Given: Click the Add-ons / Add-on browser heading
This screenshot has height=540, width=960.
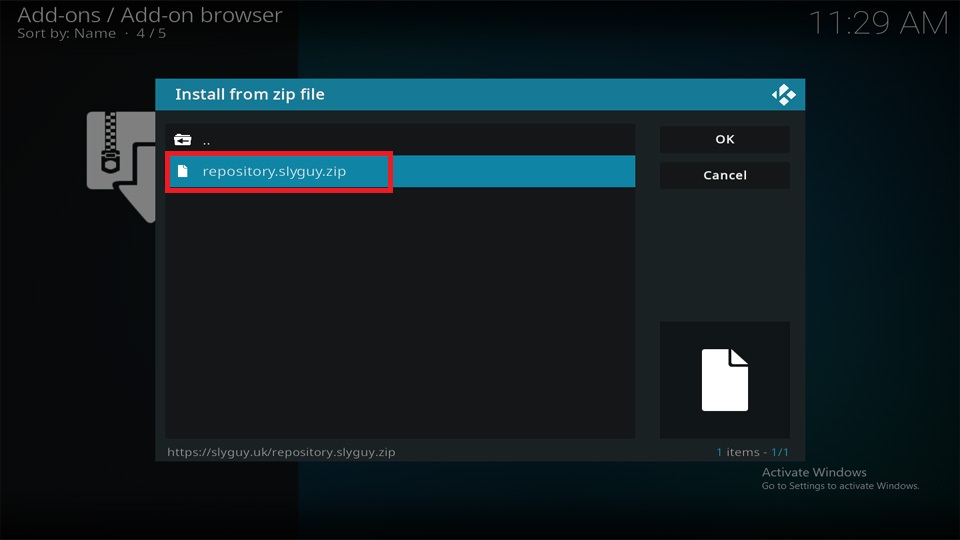Looking at the screenshot, I should pyautogui.click(x=150, y=15).
